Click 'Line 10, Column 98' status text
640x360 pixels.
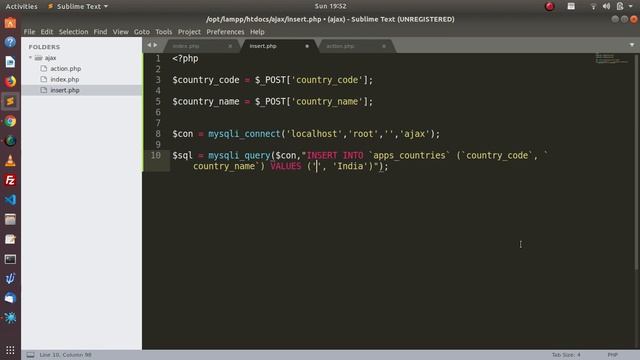click(x=65, y=355)
